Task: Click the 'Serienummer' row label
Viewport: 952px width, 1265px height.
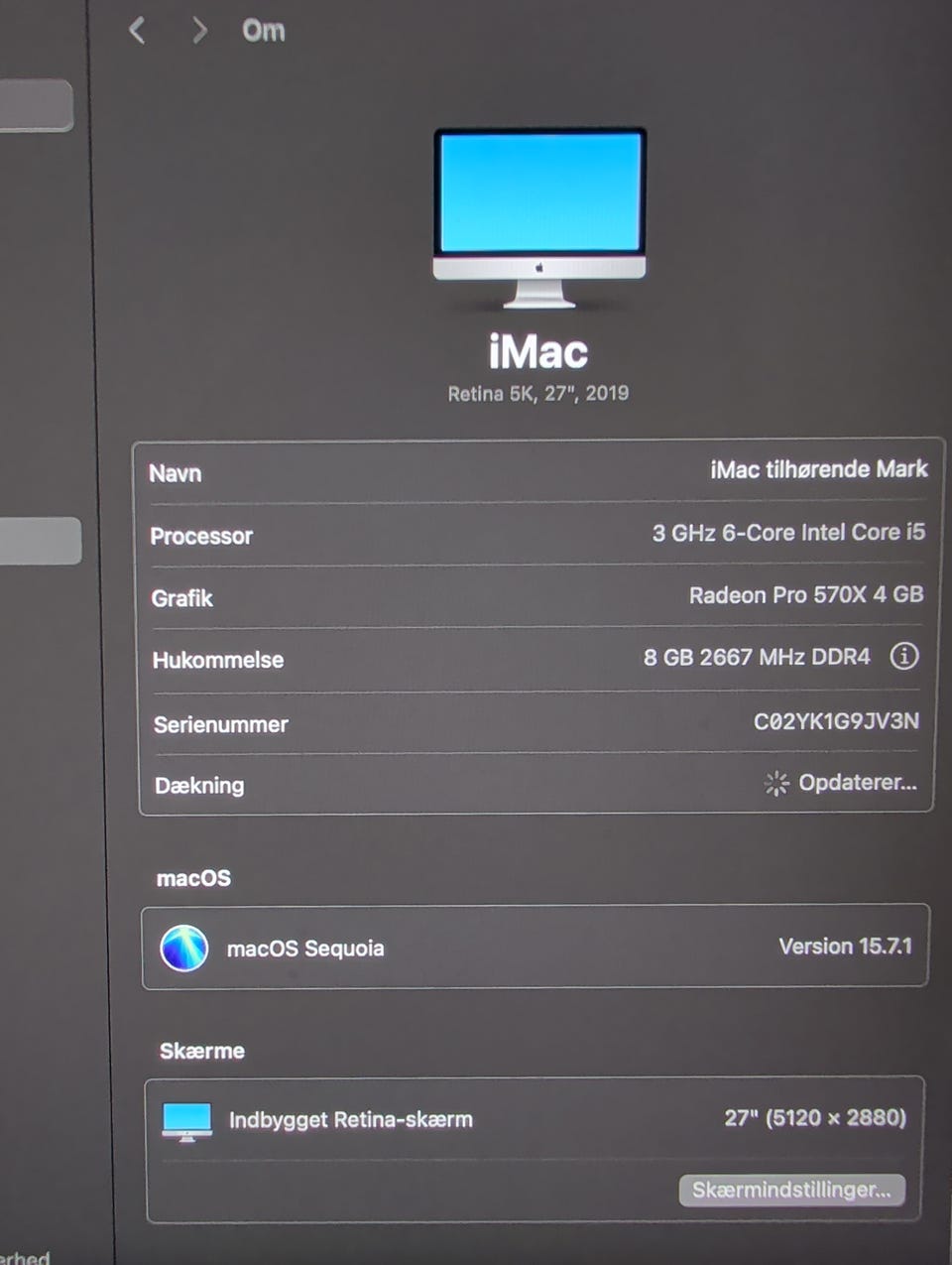Action: 221,725
